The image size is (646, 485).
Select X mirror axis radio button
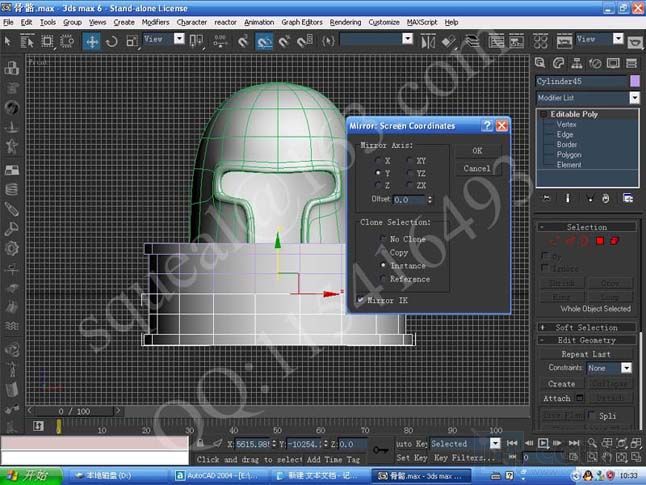click(378, 160)
